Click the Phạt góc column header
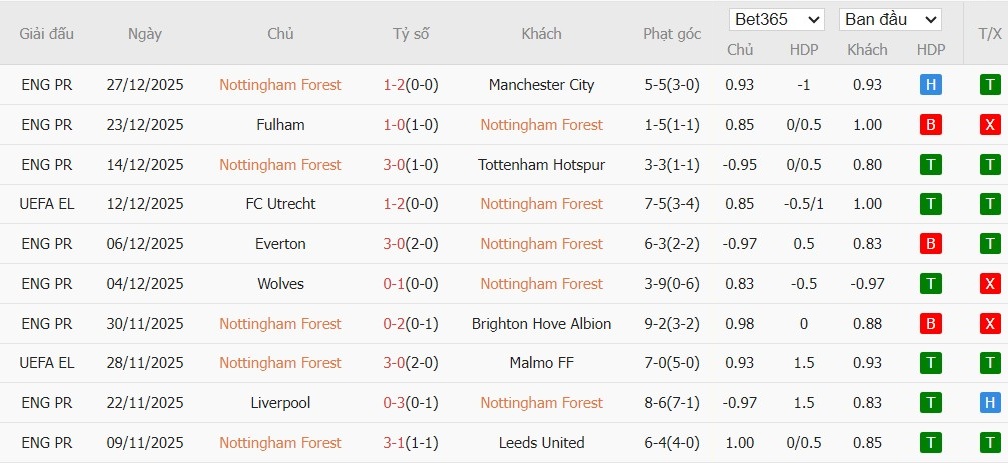Screen dimensions: 1008x463 click(x=672, y=34)
